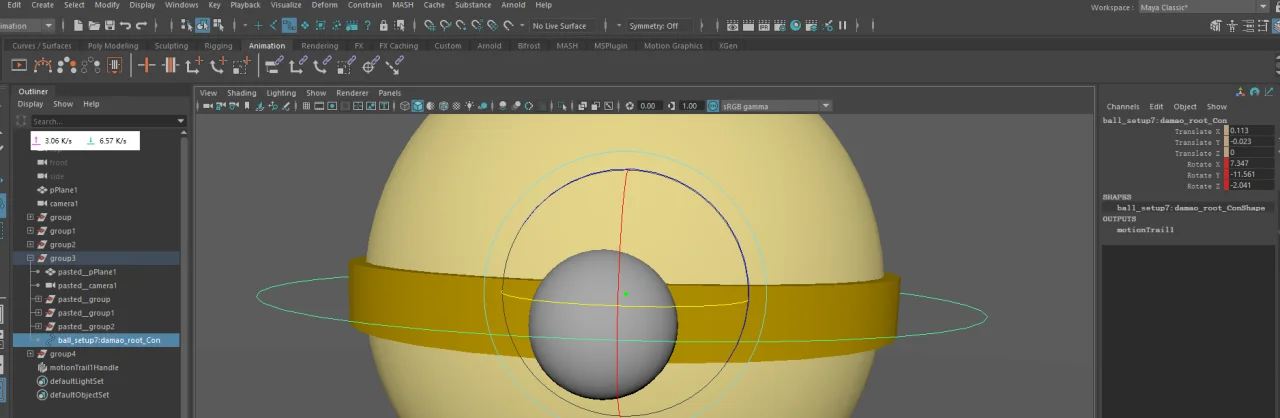Click the Undo arrow icon
Image resolution: width=1280 pixels, height=418 pixels.
(124, 25)
